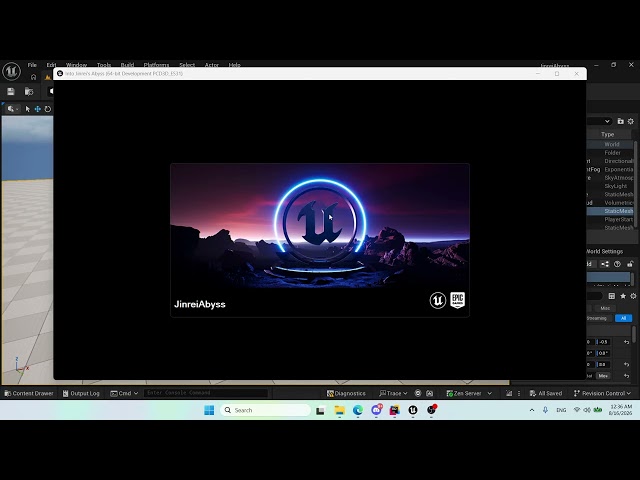This screenshot has height=480, width=640.
Task: Click the Unreal splash image in the game window
Action: pos(320,240)
